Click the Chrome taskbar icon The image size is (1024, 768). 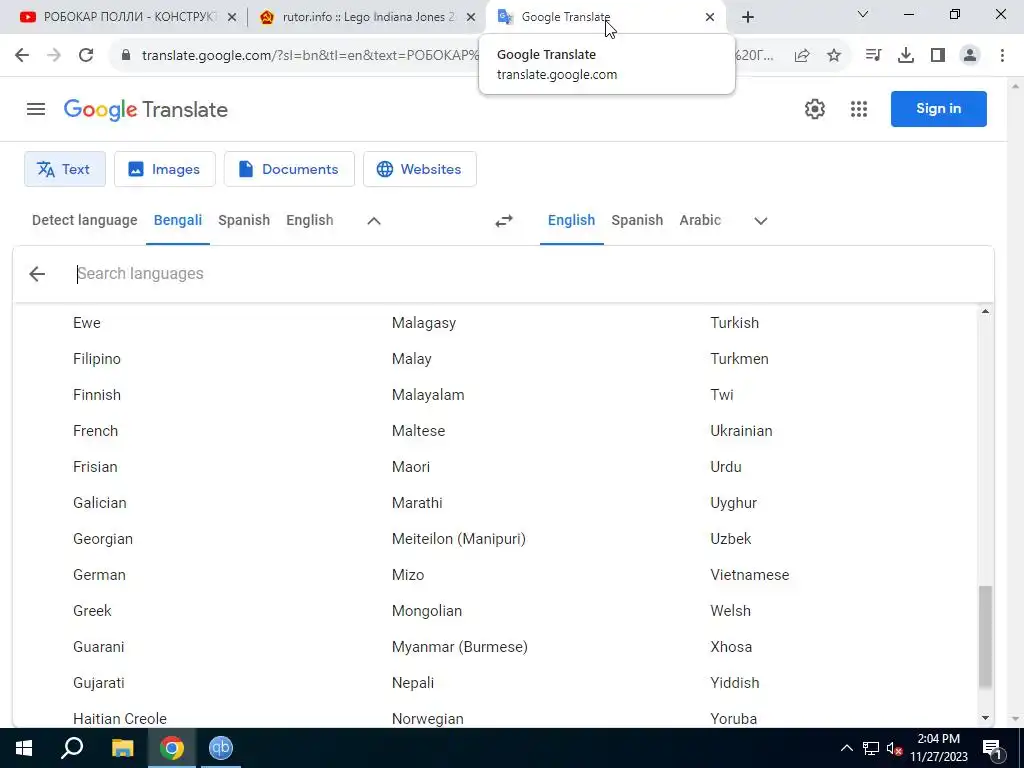point(172,748)
